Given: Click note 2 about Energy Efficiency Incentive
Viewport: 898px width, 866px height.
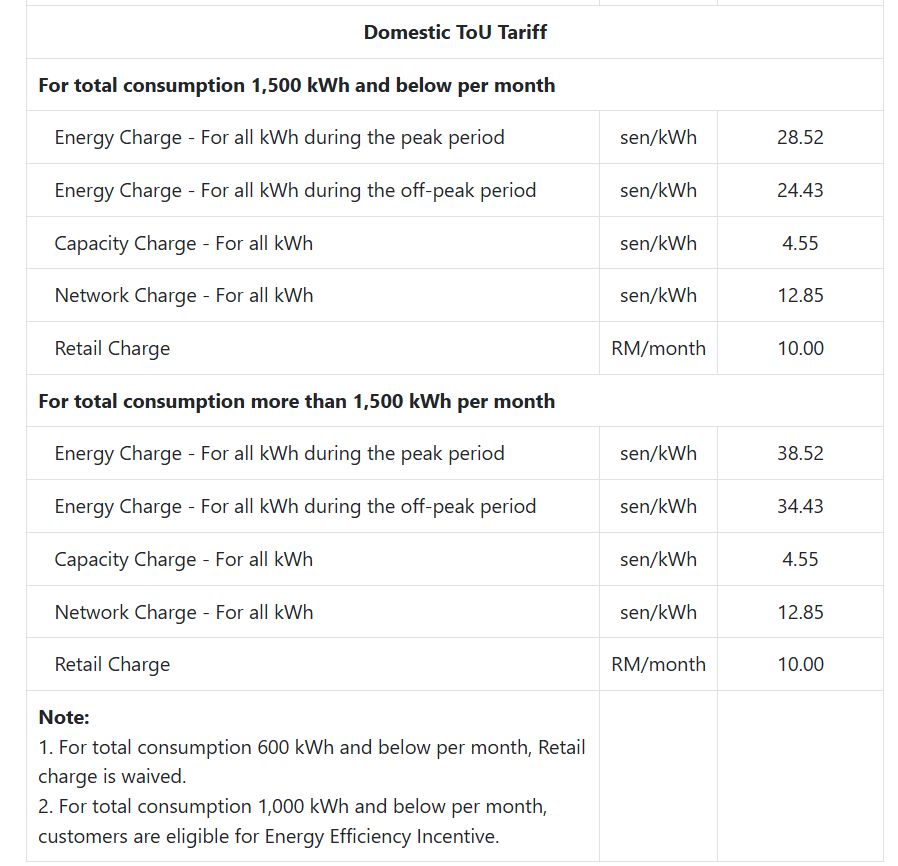Looking at the screenshot, I should pyautogui.click(x=292, y=821).
